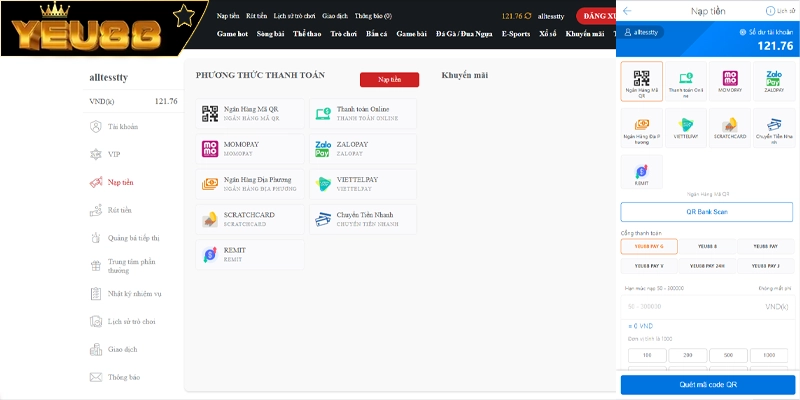800x400 pixels.
Task: Open Xổ số menu
Action: [548, 34]
